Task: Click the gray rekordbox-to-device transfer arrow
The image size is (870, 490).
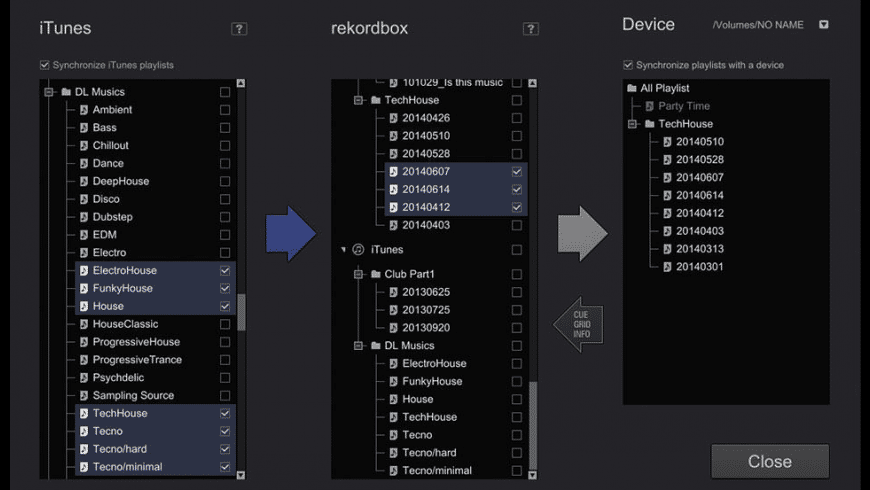Action: pos(583,234)
